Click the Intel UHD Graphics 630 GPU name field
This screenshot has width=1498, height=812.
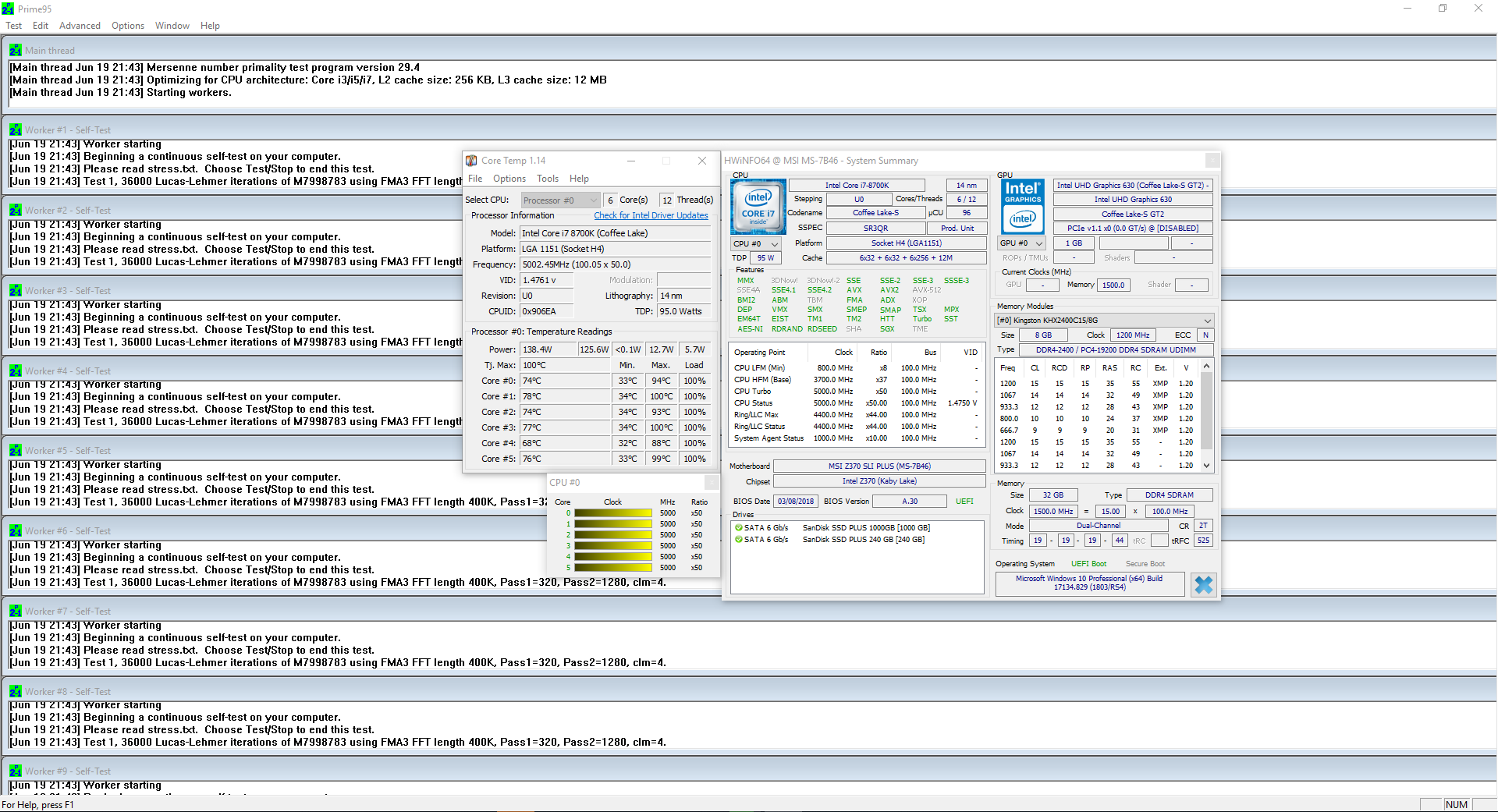click(x=1133, y=200)
